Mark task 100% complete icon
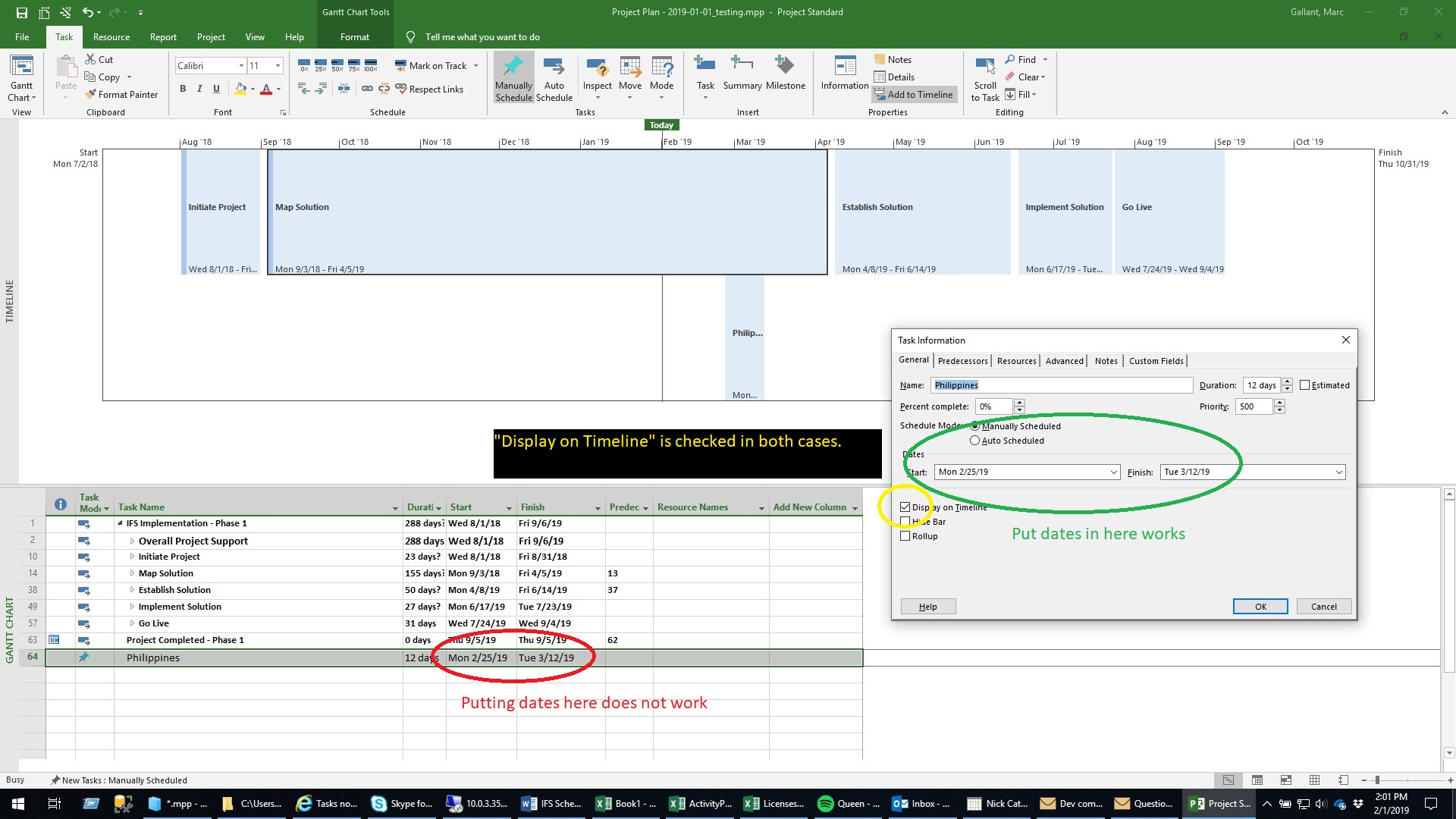The height and width of the screenshot is (819, 1456). (x=371, y=65)
